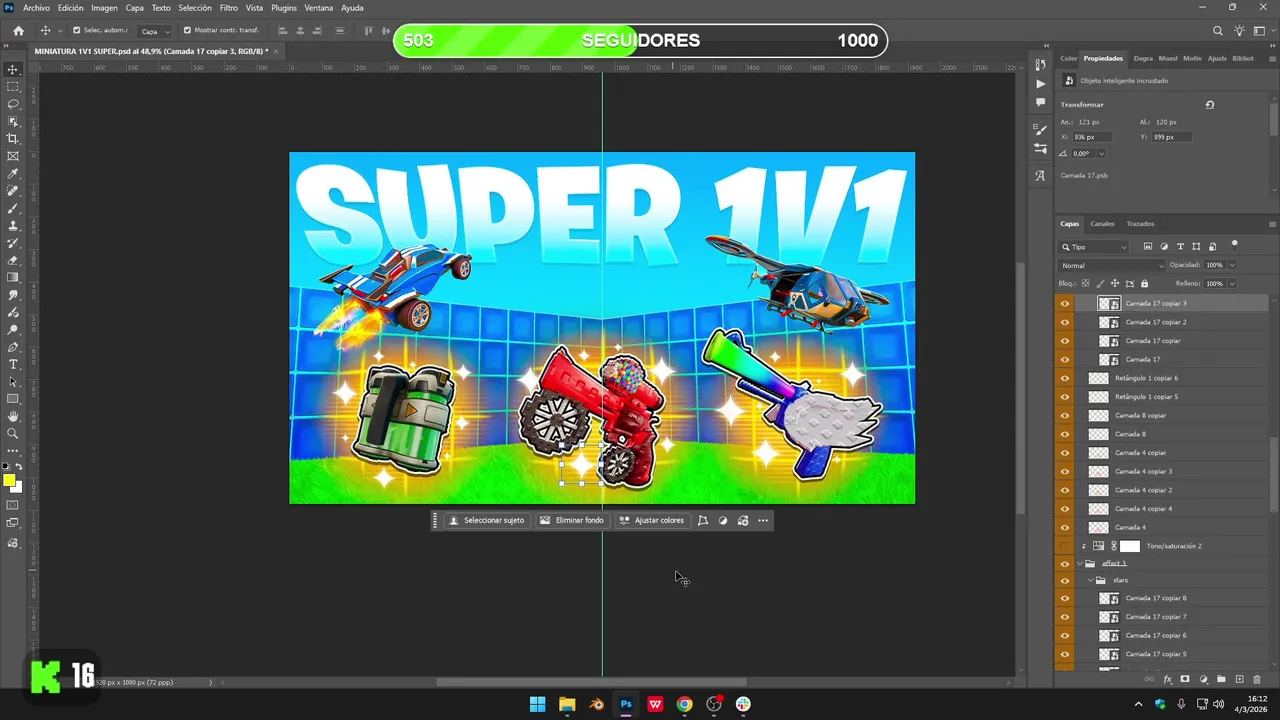Toggle the Selec. autom. checkbox

[76, 30]
